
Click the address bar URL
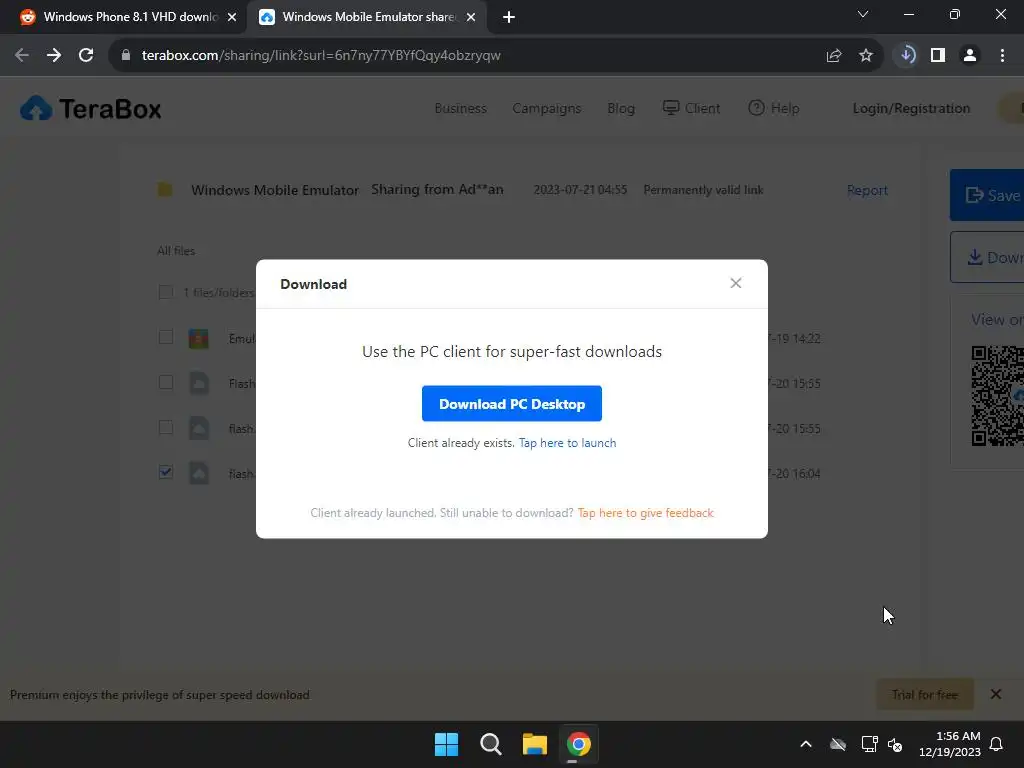(321, 56)
